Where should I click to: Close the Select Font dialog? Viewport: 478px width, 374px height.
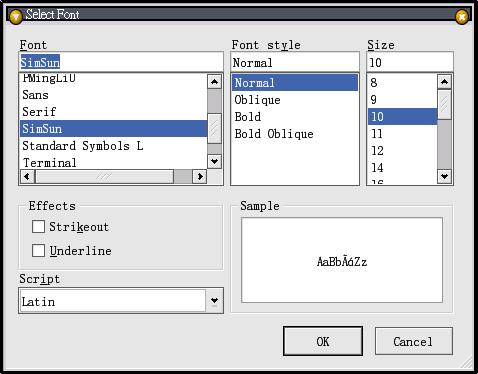tap(462, 16)
